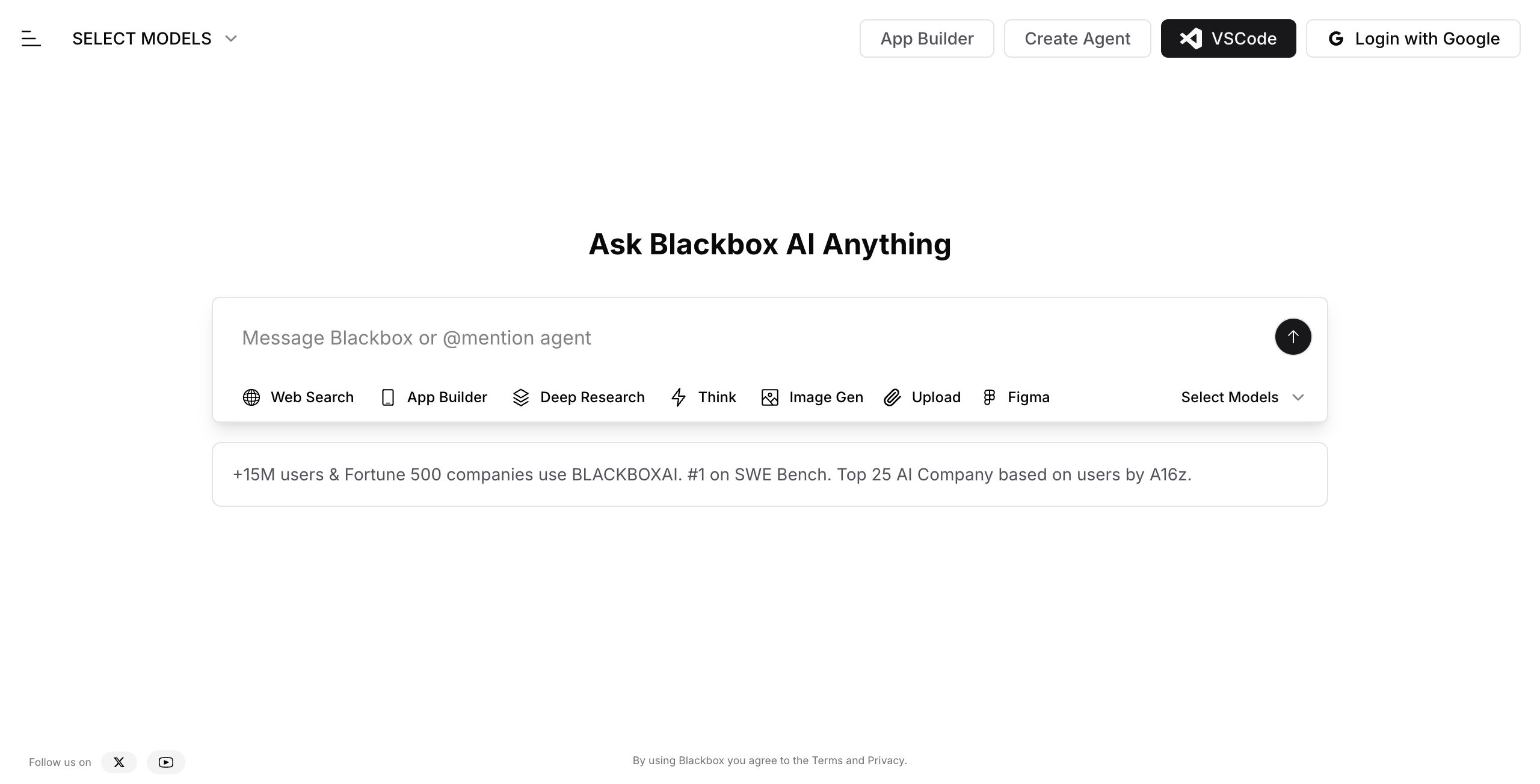Viewport: 1540px width, 784px height.
Task: Open App Builder from the top bar
Action: [x=926, y=38]
